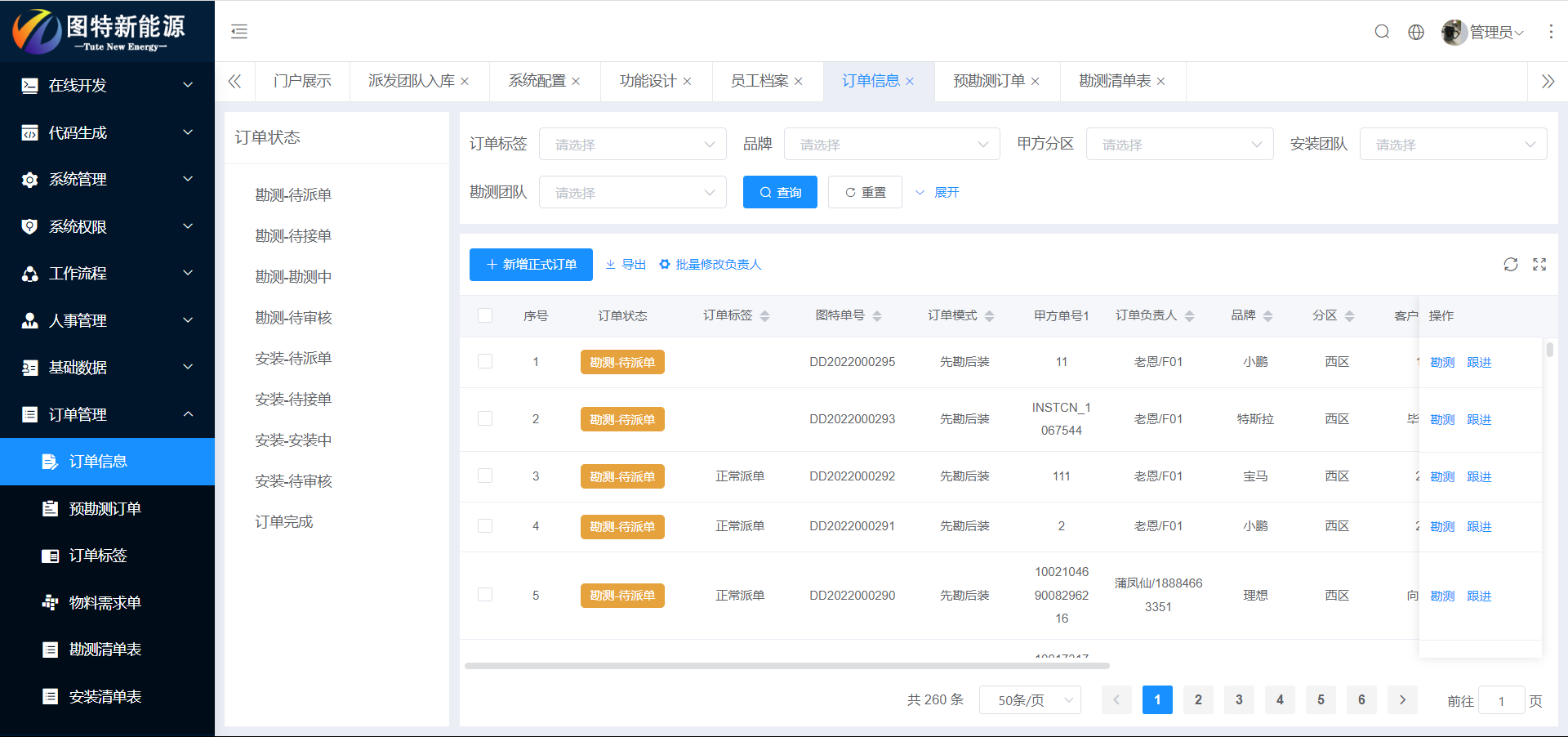The image size is (1568, 737).
Task: Expand more filters with 展开
Action: click(937, 193)
